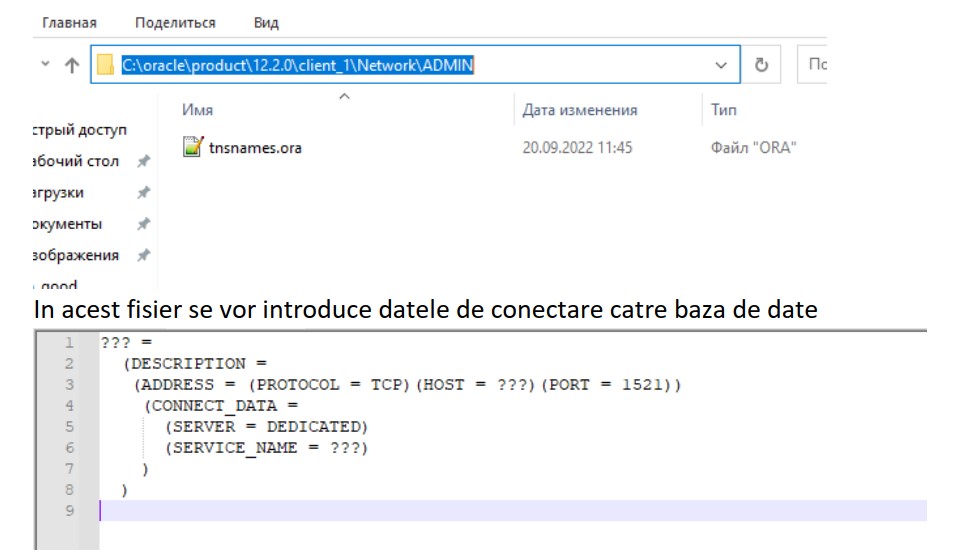Open the quick access (доступ) sidebar item

(80, 130)
